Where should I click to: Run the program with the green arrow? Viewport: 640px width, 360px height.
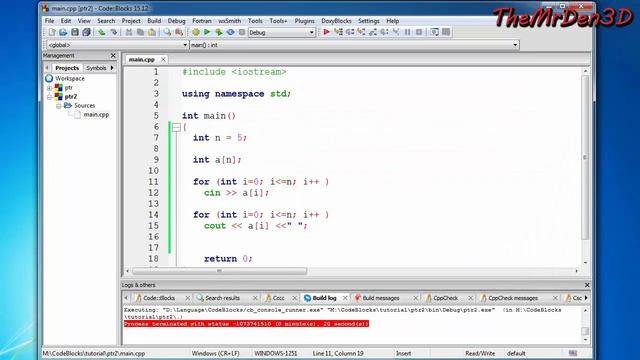(x=207, y=32)
